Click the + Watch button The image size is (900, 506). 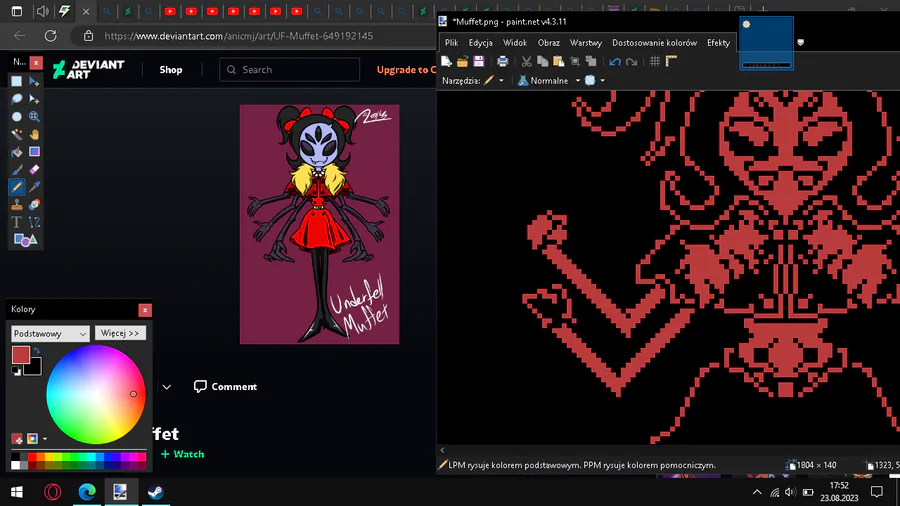183,454
